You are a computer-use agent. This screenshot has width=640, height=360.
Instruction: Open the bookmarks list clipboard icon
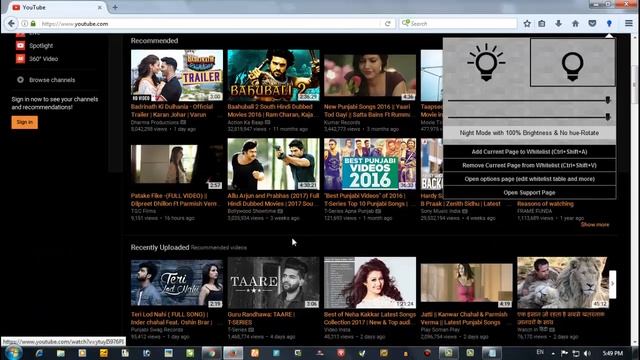pos(542,24)
